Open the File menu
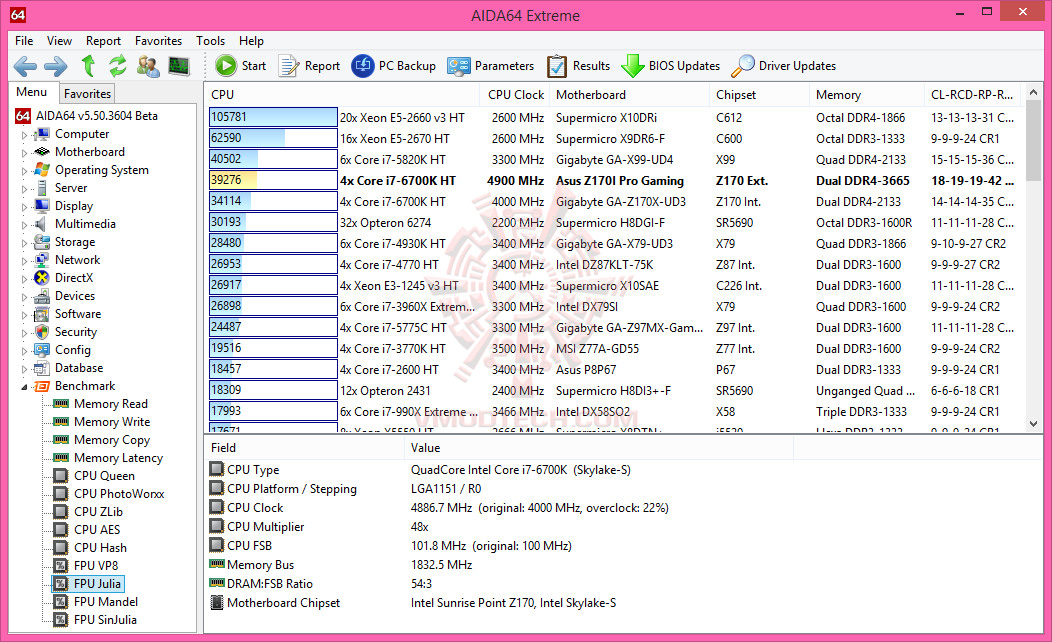 tap(24, 41)
